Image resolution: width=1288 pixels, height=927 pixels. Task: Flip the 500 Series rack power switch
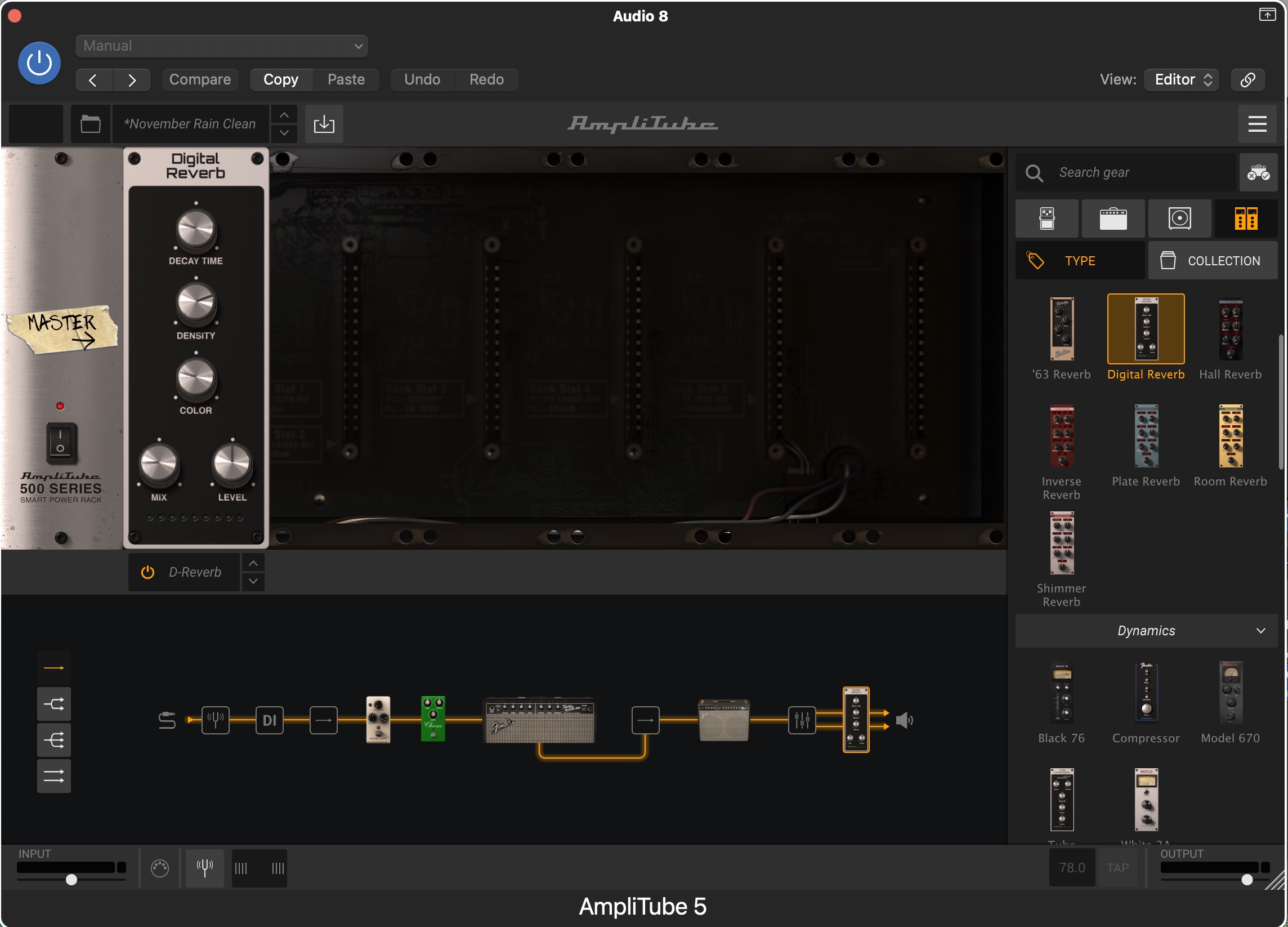[60, 442]
